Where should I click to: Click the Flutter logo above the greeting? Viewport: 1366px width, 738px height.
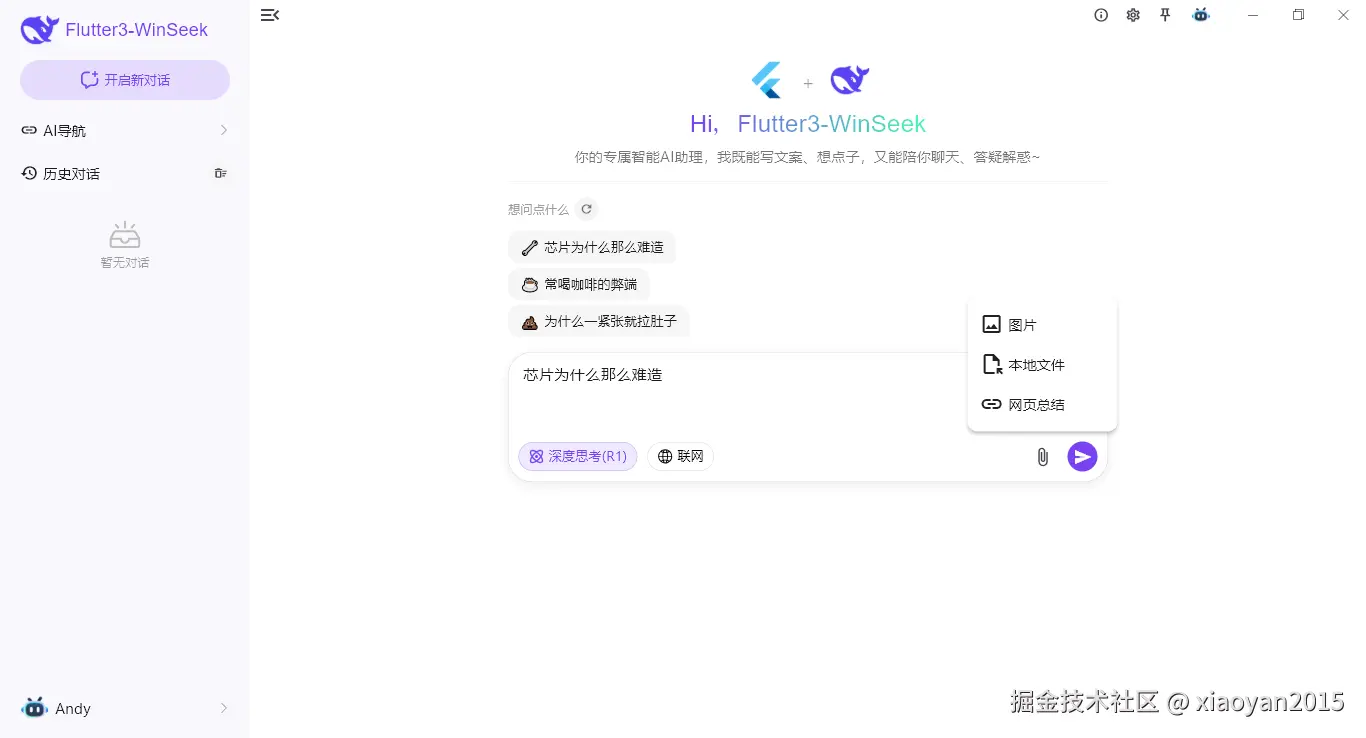point(766,79)
